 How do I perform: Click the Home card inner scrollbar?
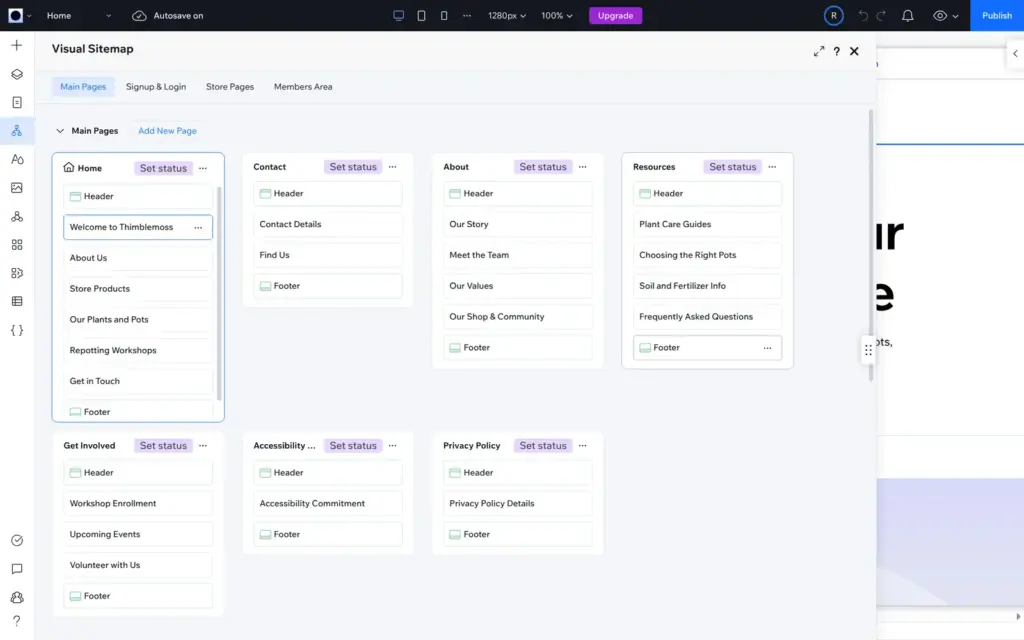(219, 294)
